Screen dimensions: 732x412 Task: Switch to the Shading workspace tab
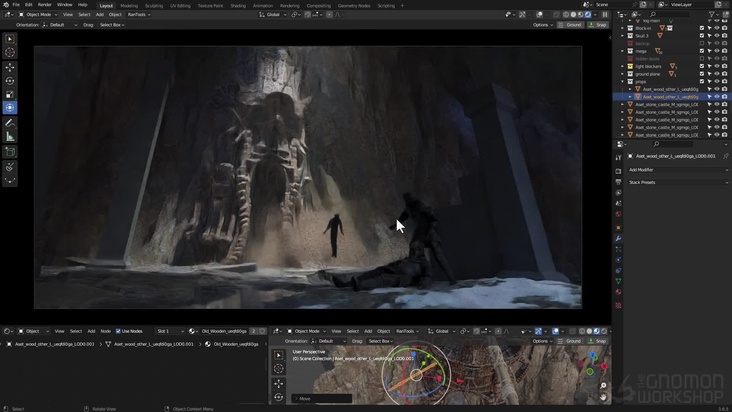point(238,6)
